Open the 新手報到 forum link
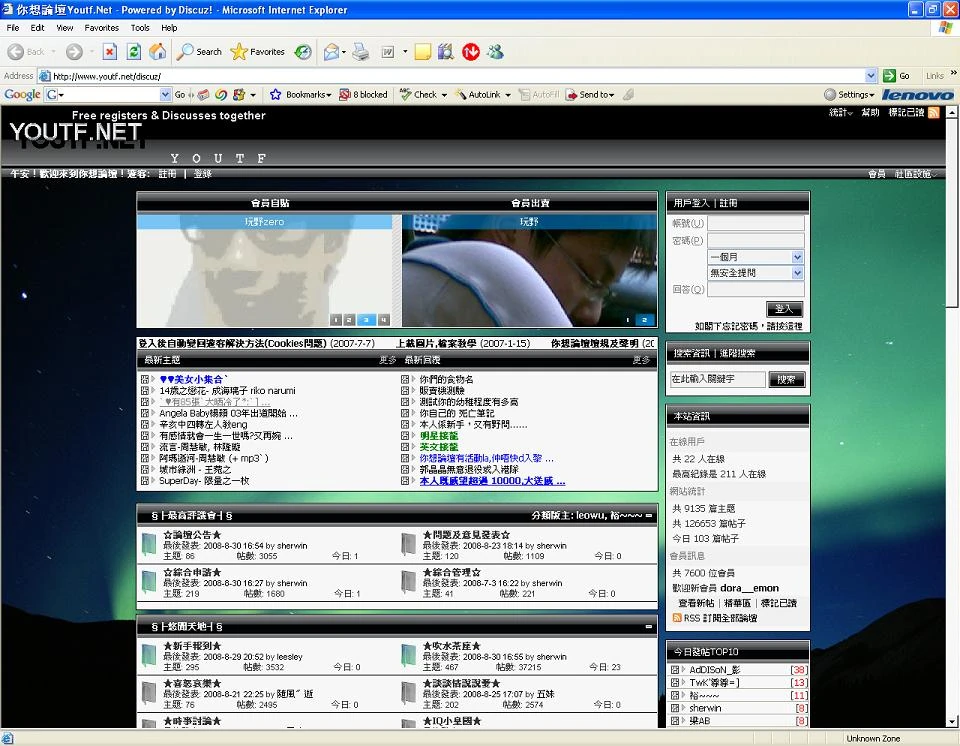Viewport: 960px width, 746px height. tap(192, 646)
